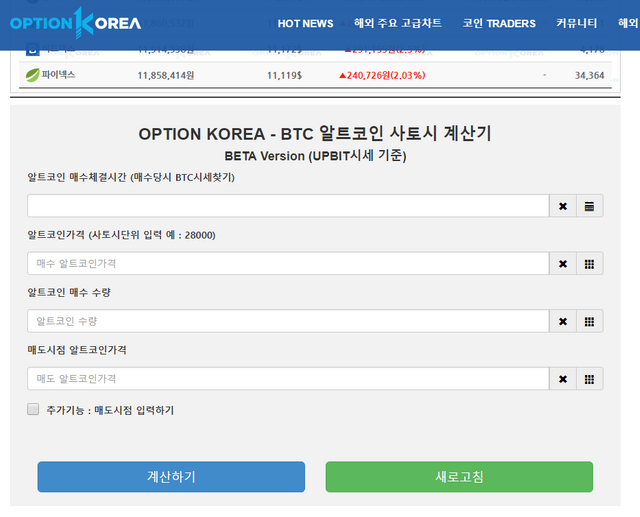Image resolution: width=640 pixels, height=517 pixels.
Task: Click into 매도 알트코인가격 input field
Action: (x=288, y=379)
